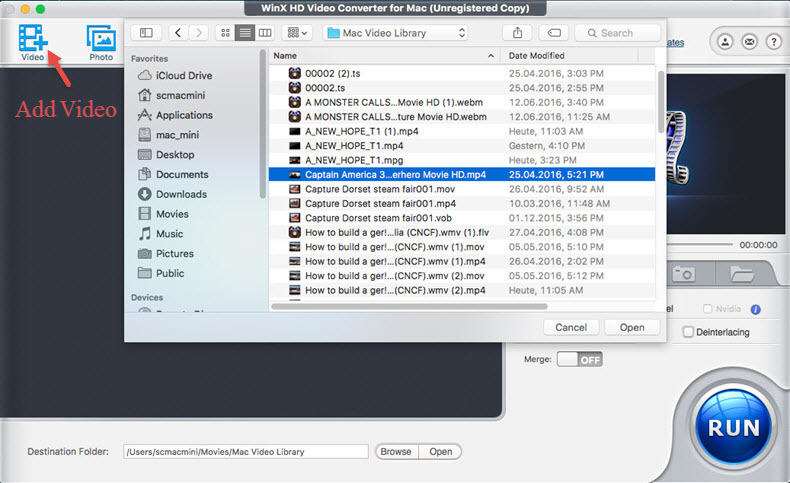Open Applications in the sidebar
The image size is (790, 483).
click(x=175, y=115)
